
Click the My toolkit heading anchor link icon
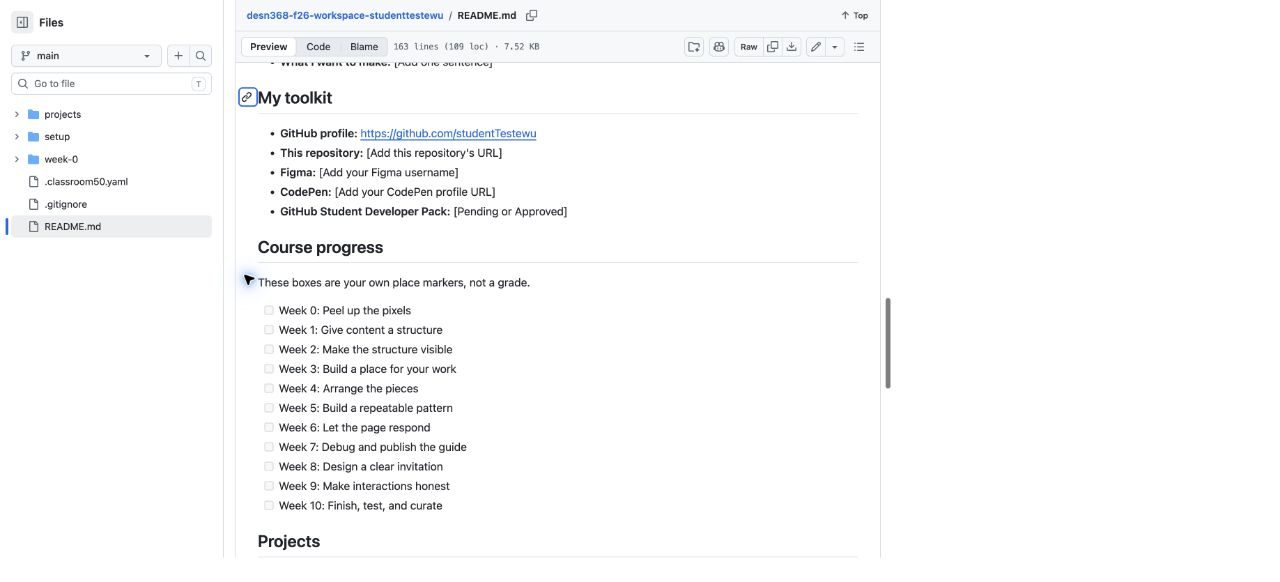(247, 97)
